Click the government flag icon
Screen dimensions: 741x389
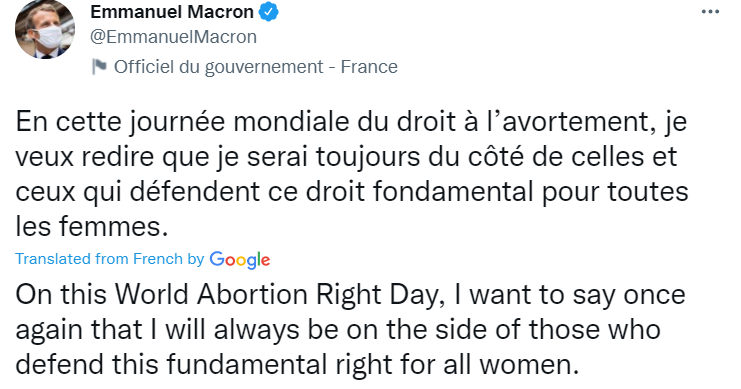click(x=99, y=67)
